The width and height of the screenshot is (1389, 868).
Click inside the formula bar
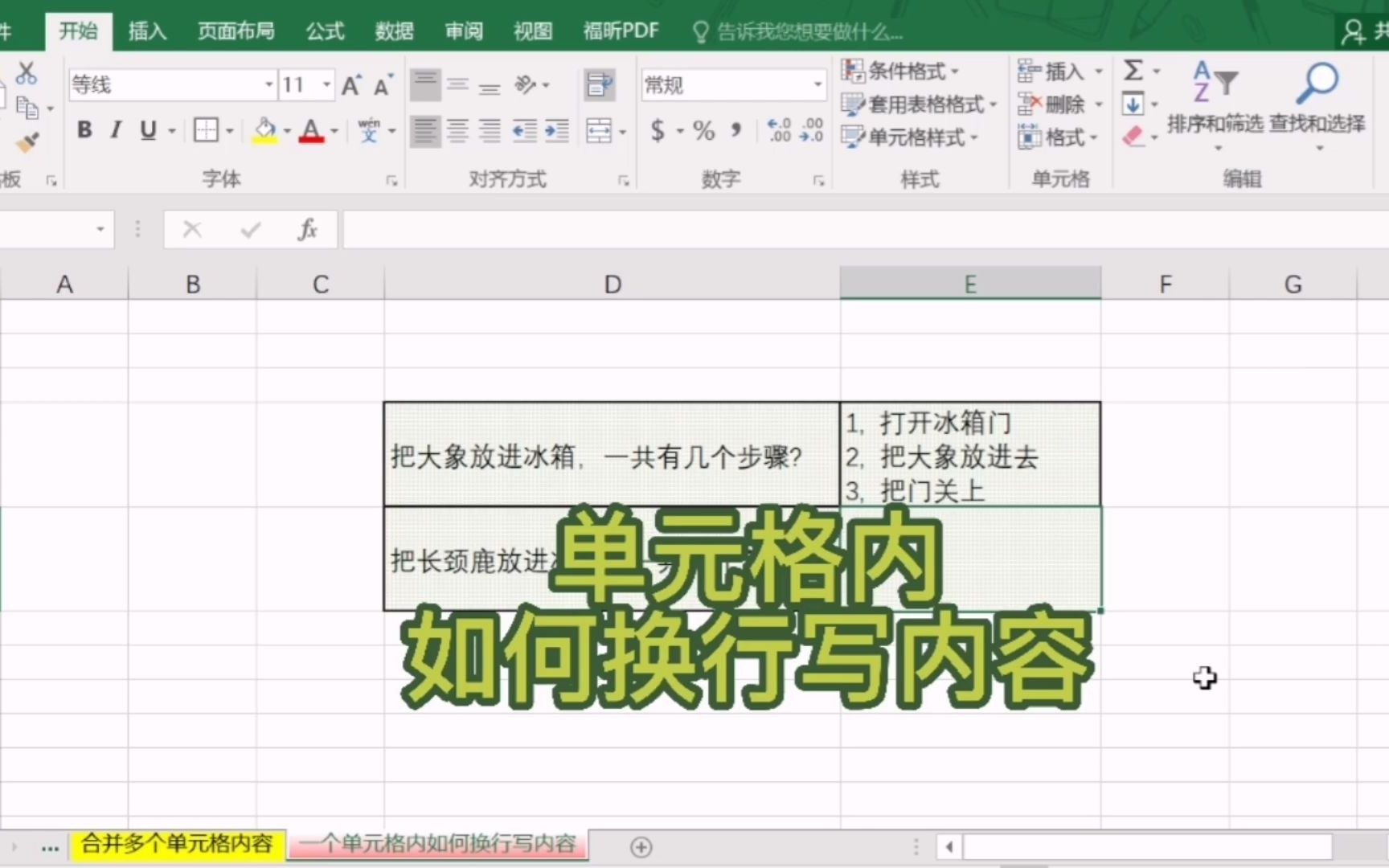pyautogui.click(x=865, y=230)
